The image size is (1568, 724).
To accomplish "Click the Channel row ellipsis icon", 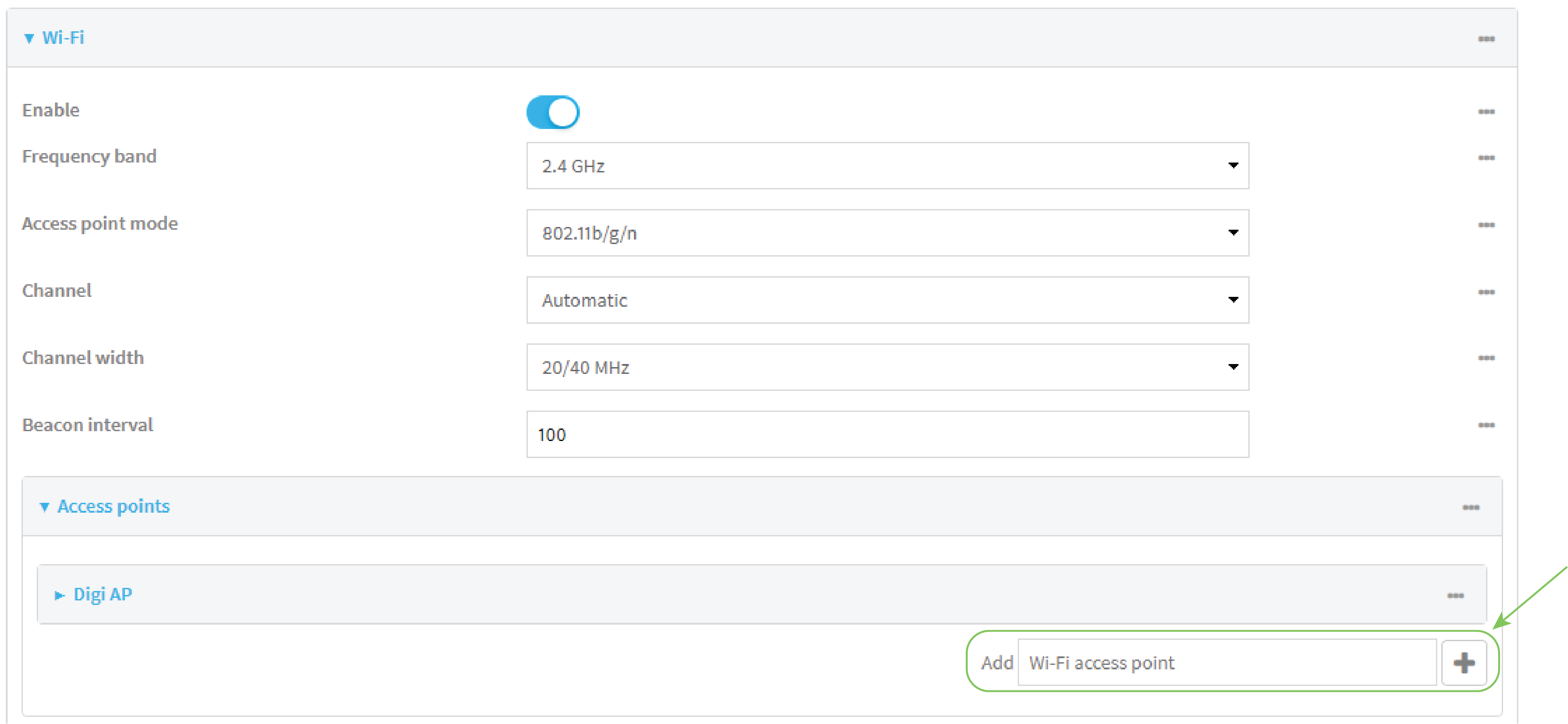I will pyautogui.click(x=1486, y=292).
